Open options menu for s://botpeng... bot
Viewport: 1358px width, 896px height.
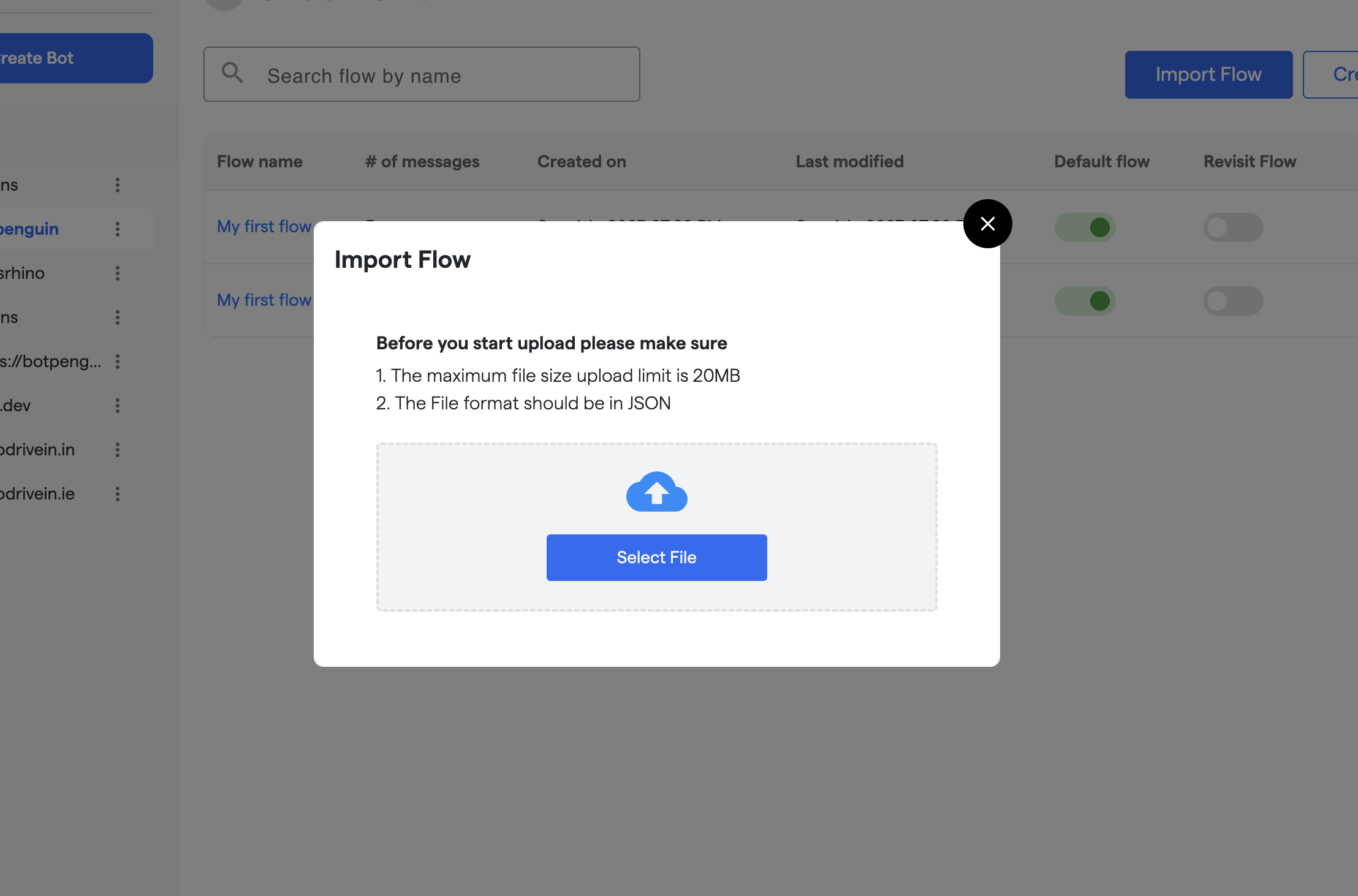pos(118,362)
